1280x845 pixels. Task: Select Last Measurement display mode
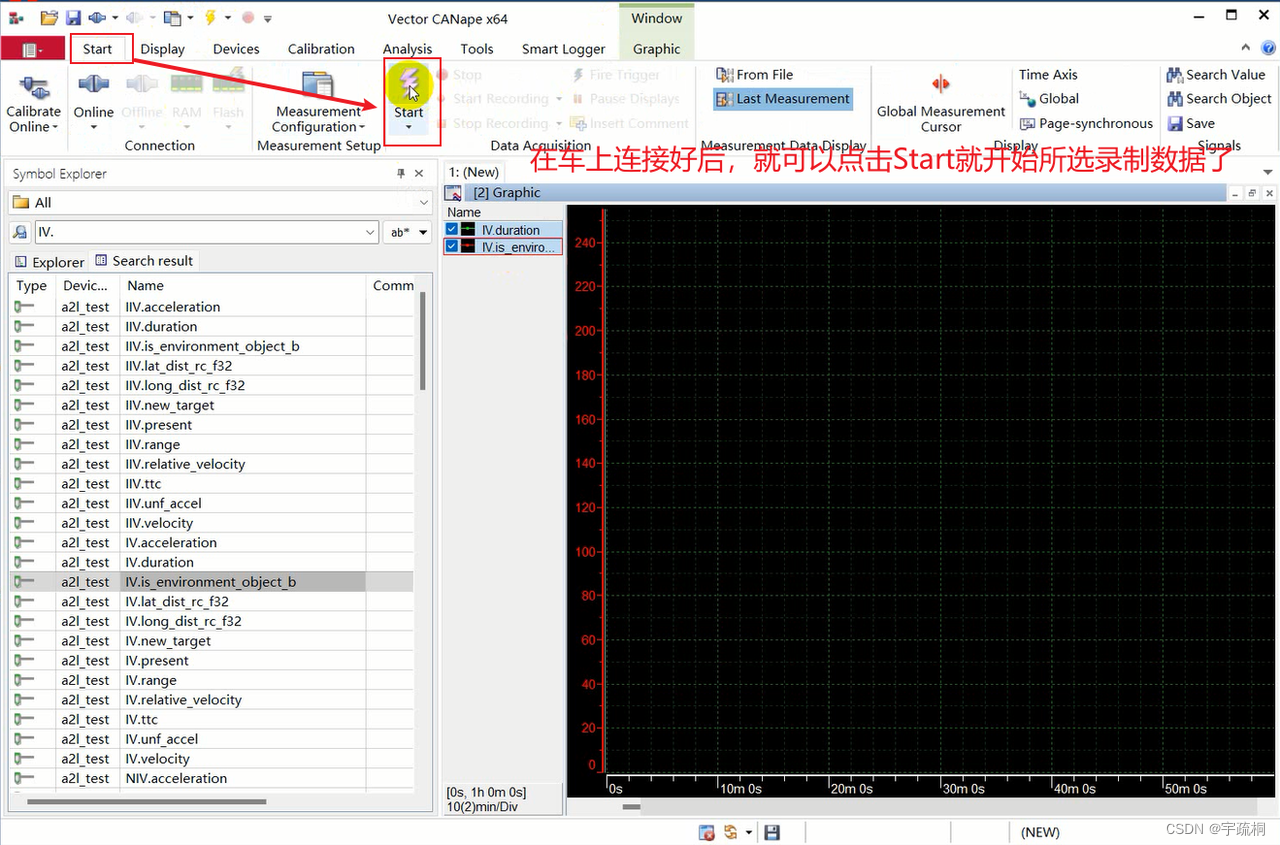coord(783,99)
